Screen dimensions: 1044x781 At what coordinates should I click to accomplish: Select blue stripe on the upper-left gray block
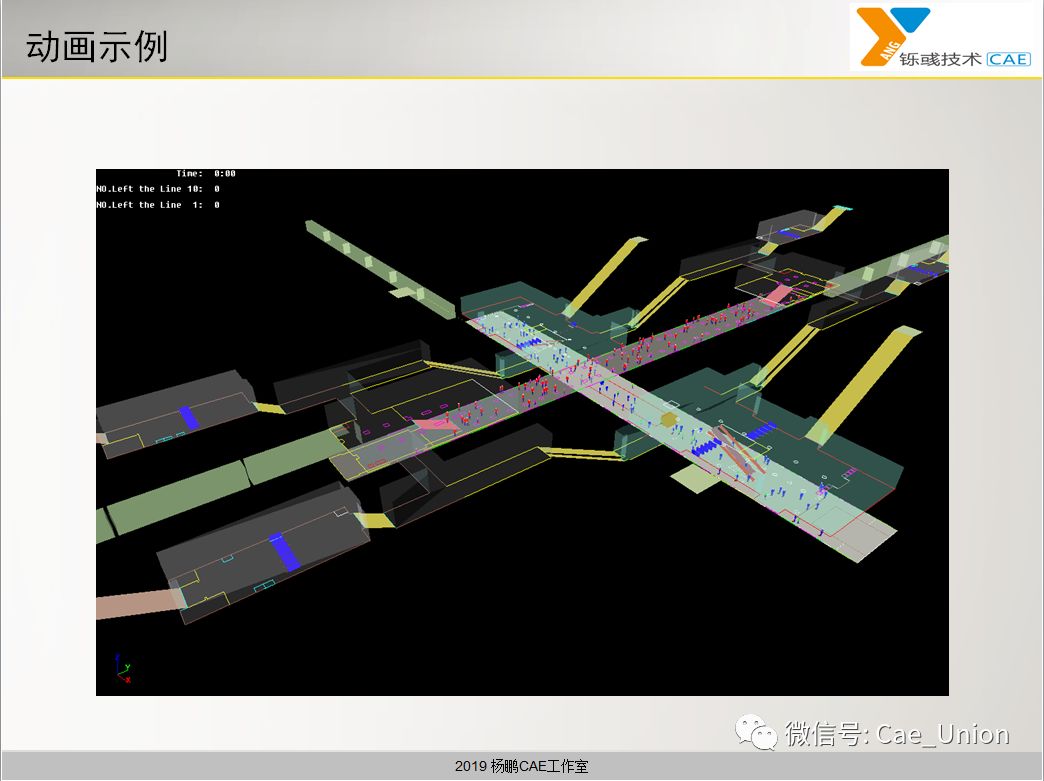click(188, 418)
